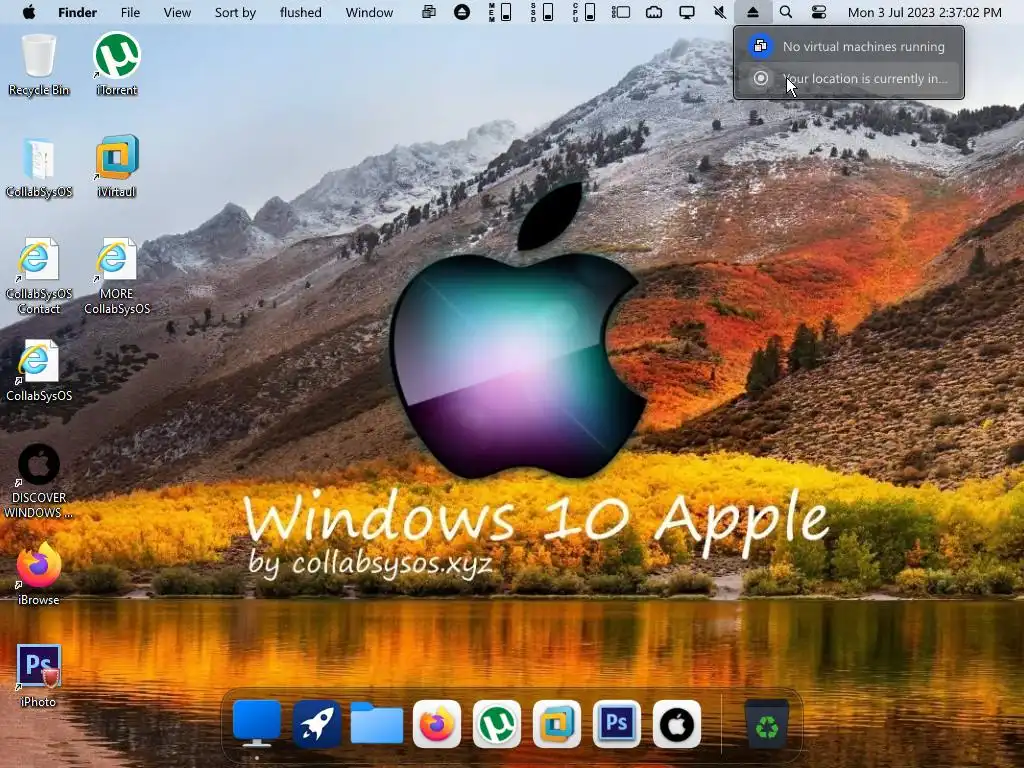Click the monitor icon in the dock
The image size is (1024, 768).
(257, 724)
